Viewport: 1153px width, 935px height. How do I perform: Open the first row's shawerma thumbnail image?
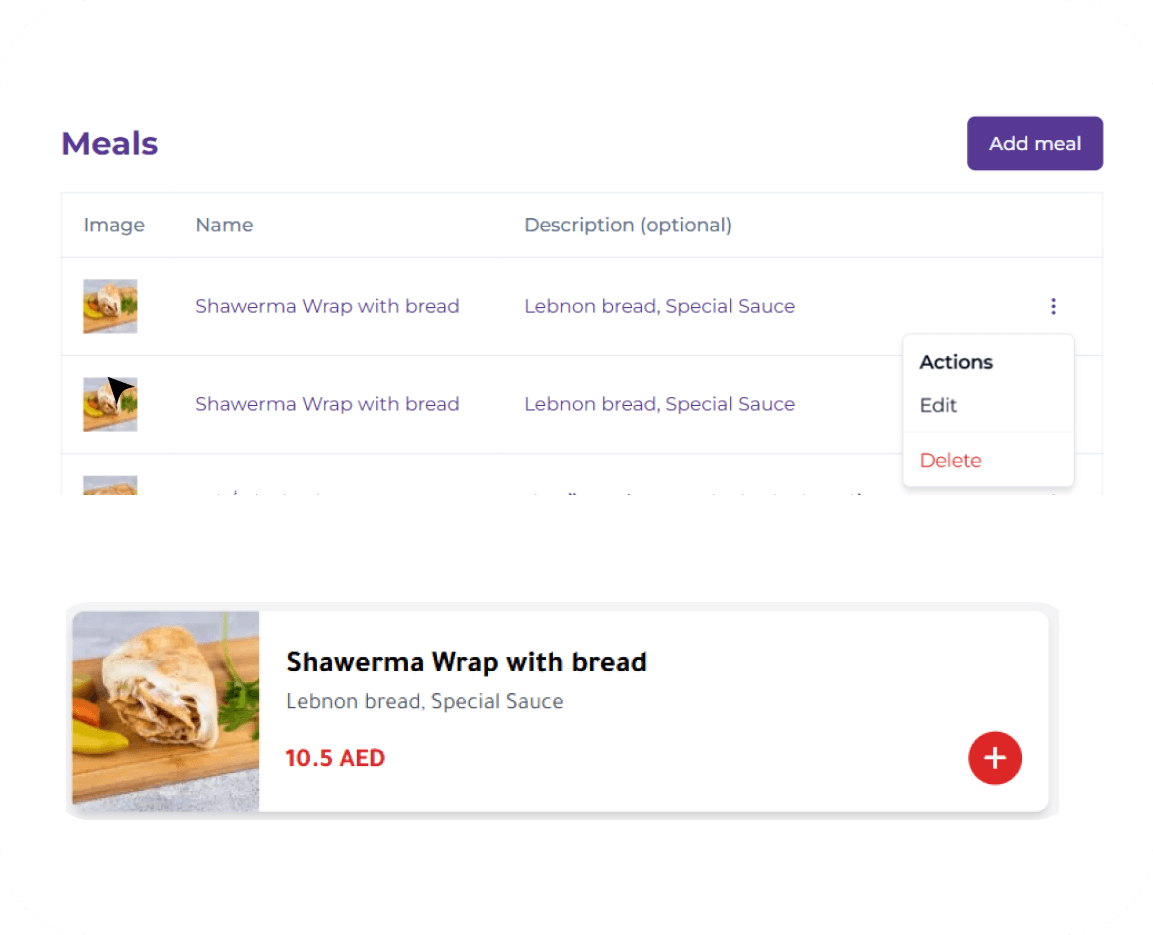coord(110,306)
